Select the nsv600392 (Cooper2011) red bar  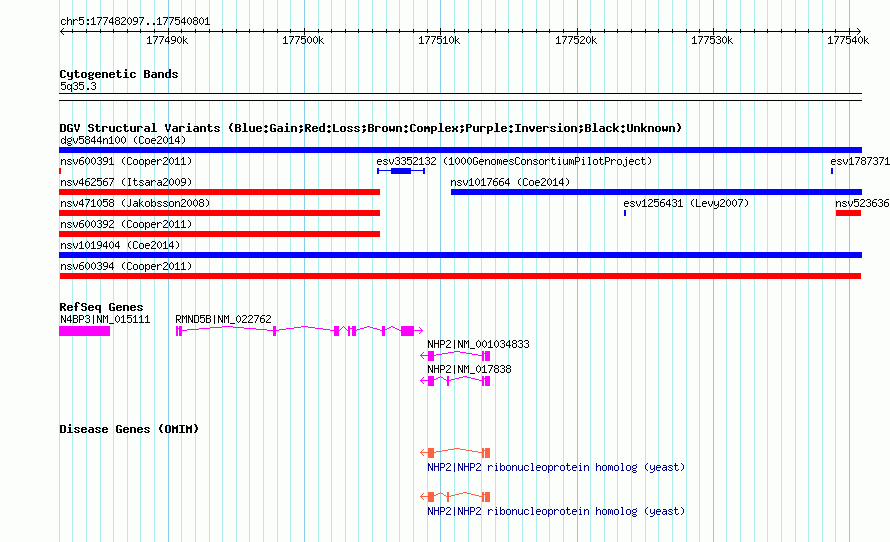click(x=220, y=234)
